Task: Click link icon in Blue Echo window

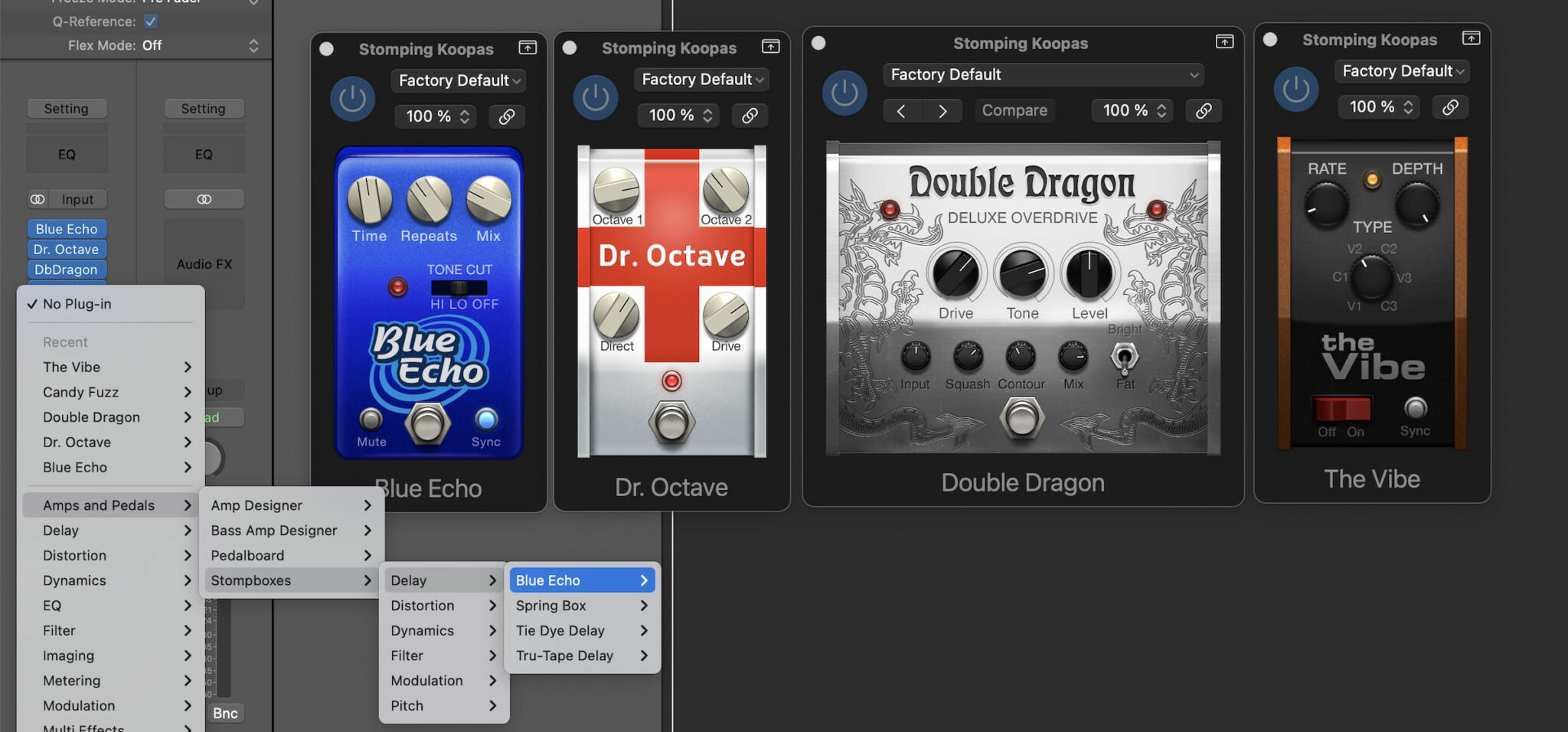Action: click(x=507, y=116)
